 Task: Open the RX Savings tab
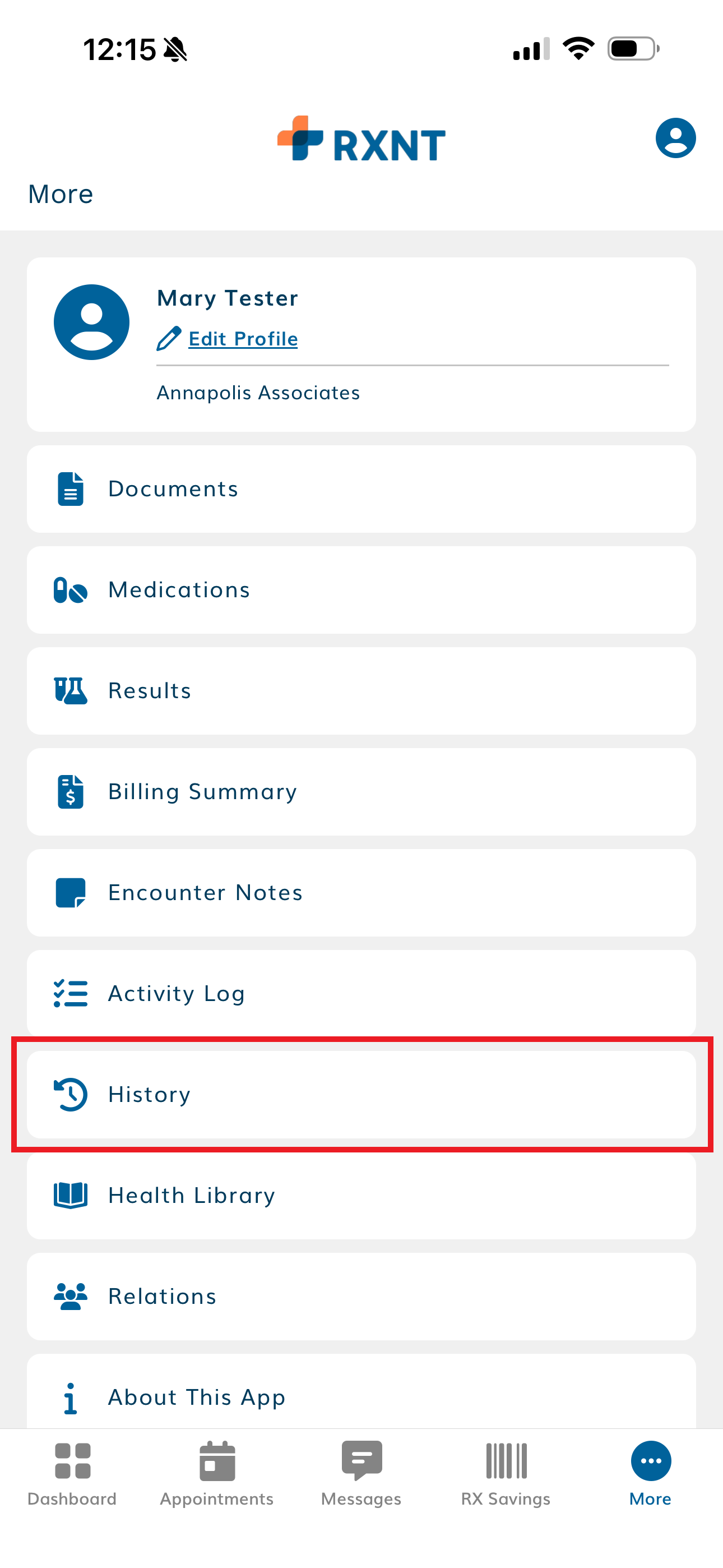[x=506, y=1472]
